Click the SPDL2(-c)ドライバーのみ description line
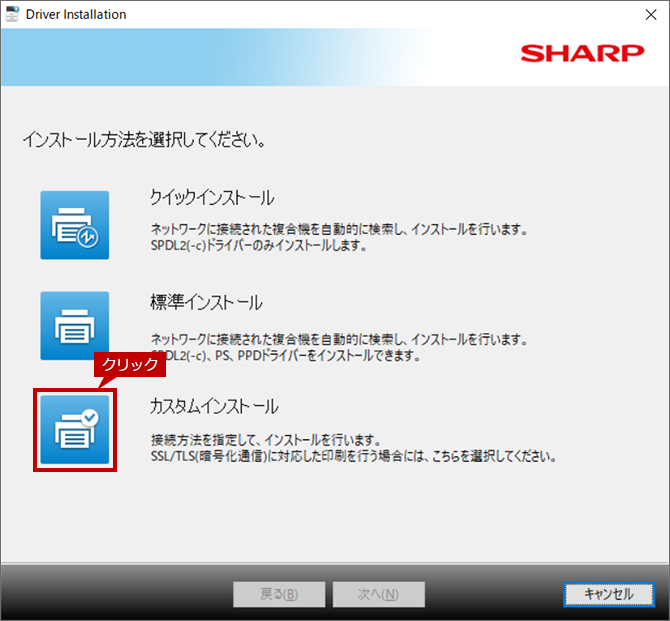The height and width of the screenshot is (621, 670). tap(259, 245)
